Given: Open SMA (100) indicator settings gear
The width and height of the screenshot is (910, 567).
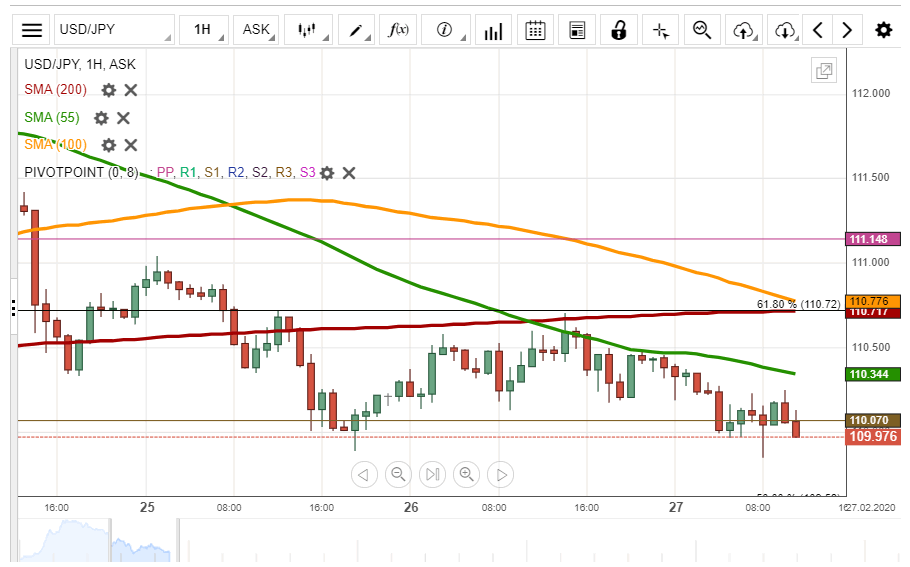Looking at the screenshot, I should coord(109,145).
